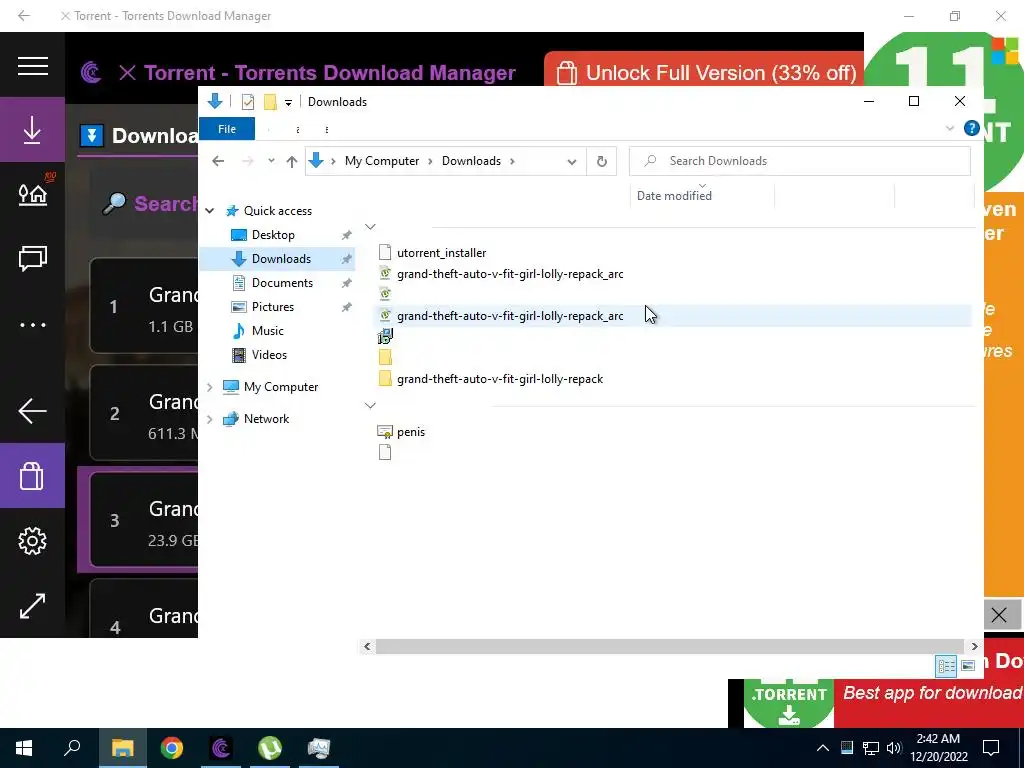The width and height of the screenshot is (1024, 768).
Task: Click the Explorer Help question mark icon
Action: point(972,129)
